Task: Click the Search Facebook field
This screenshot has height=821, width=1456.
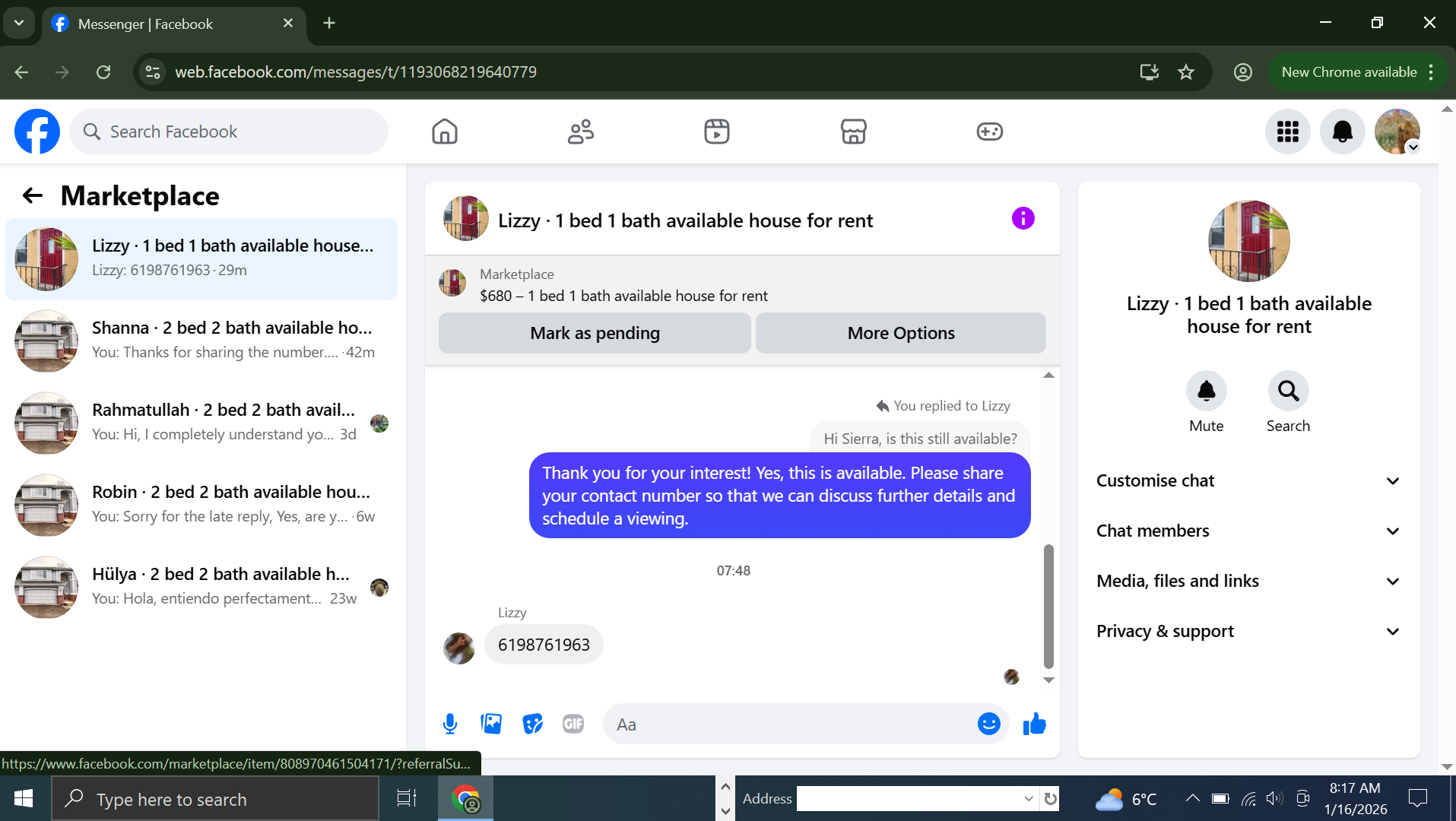Action: (x=229, y=132)
